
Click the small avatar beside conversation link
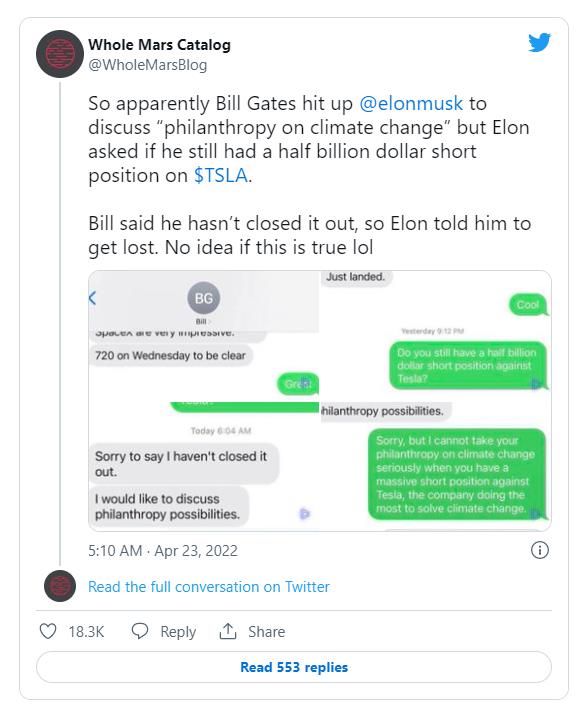click(60, 586)
